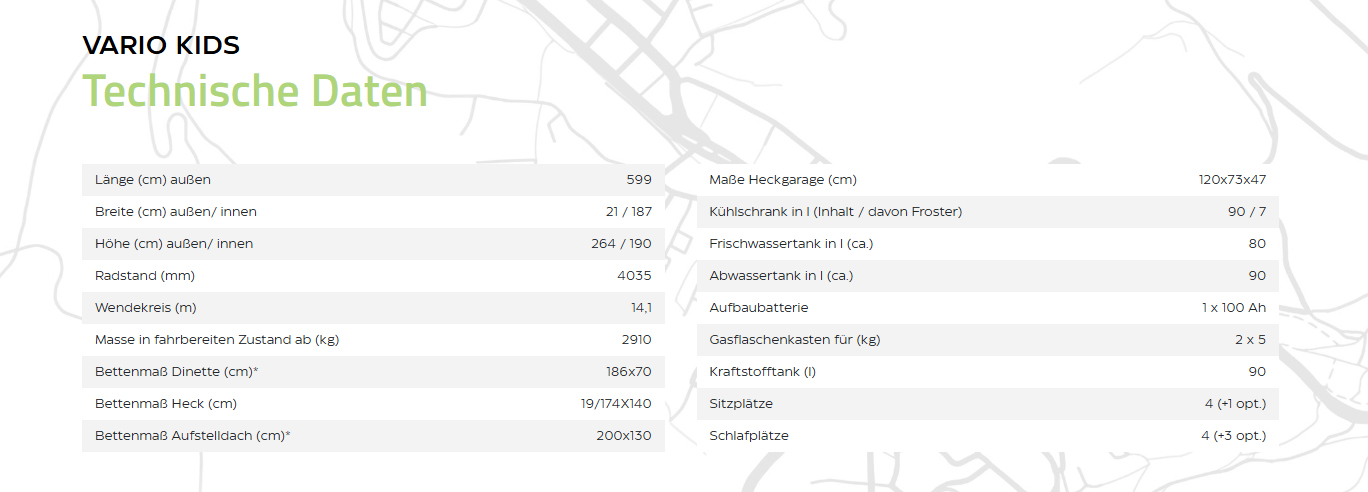Click the Radstand value 4035

pyautogui.click(x=634, y=276)
